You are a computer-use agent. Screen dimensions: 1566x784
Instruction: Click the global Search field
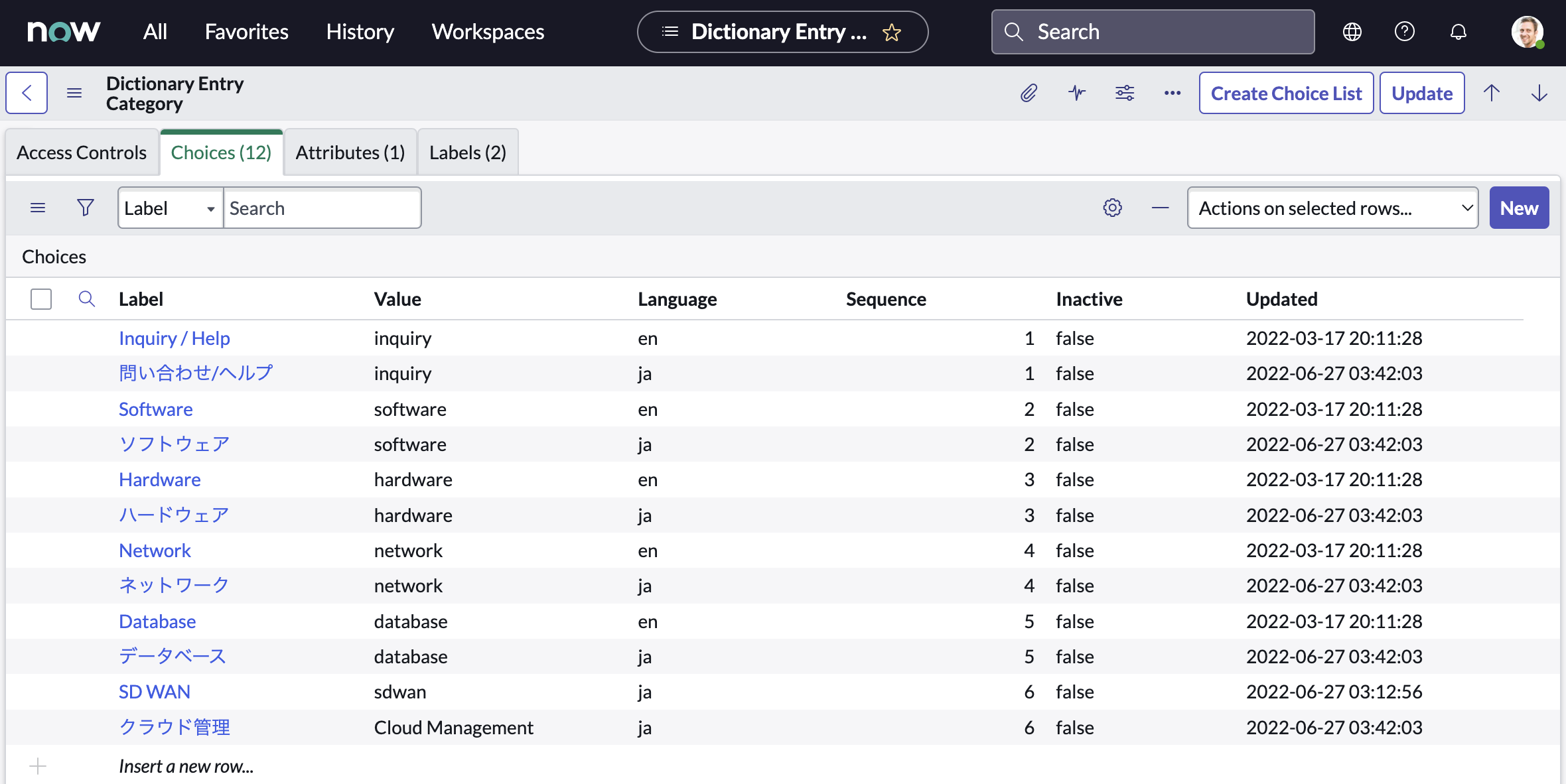pyautogui.click(x=1153, y=32)
